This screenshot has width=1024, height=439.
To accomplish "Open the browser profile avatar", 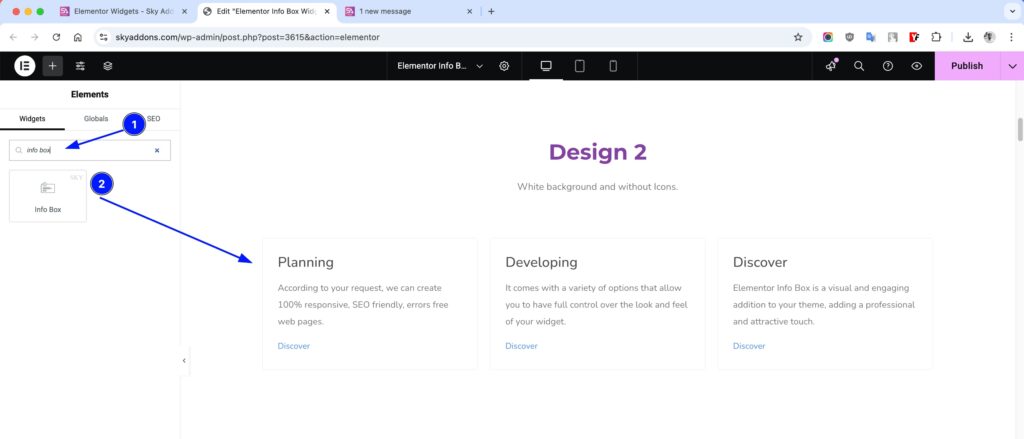I will [x=989, y=37].
